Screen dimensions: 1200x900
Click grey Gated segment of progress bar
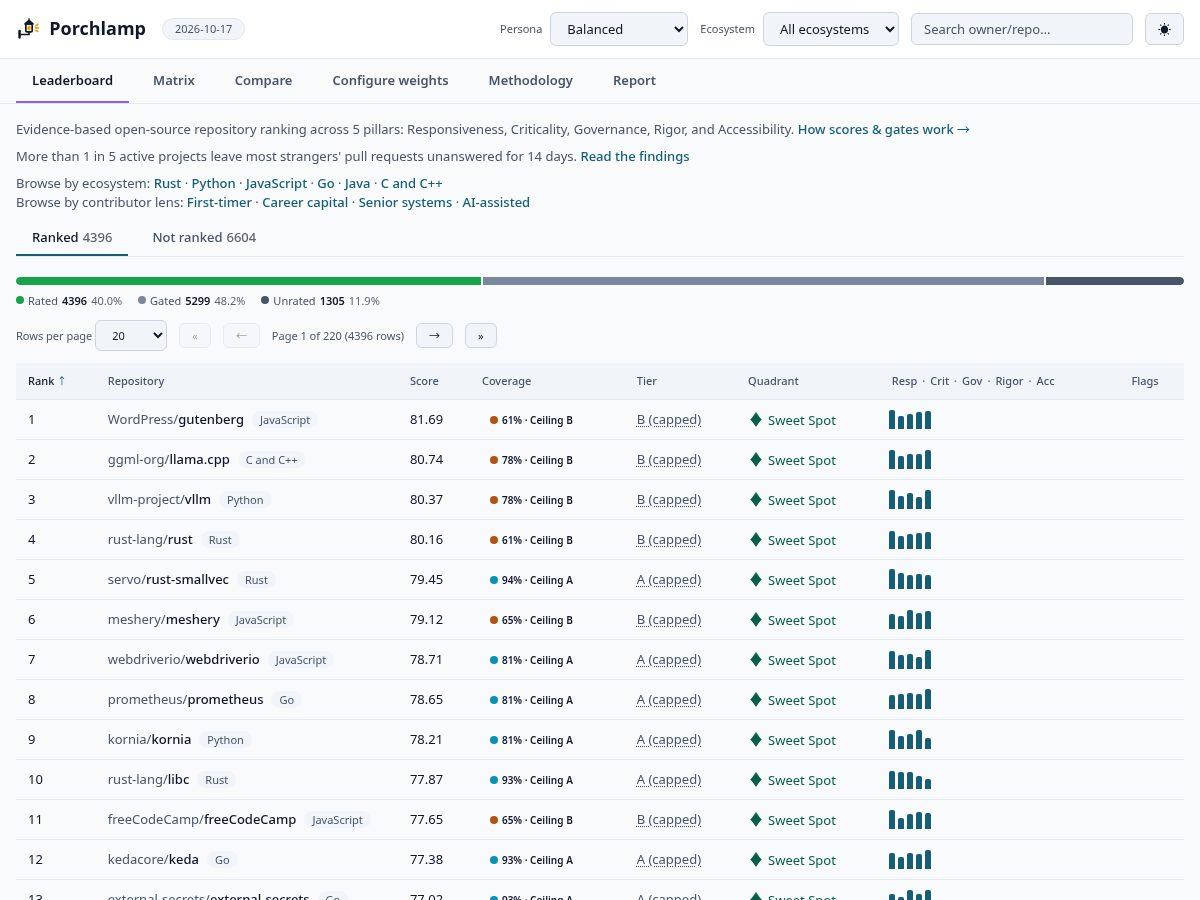point(763,281)
